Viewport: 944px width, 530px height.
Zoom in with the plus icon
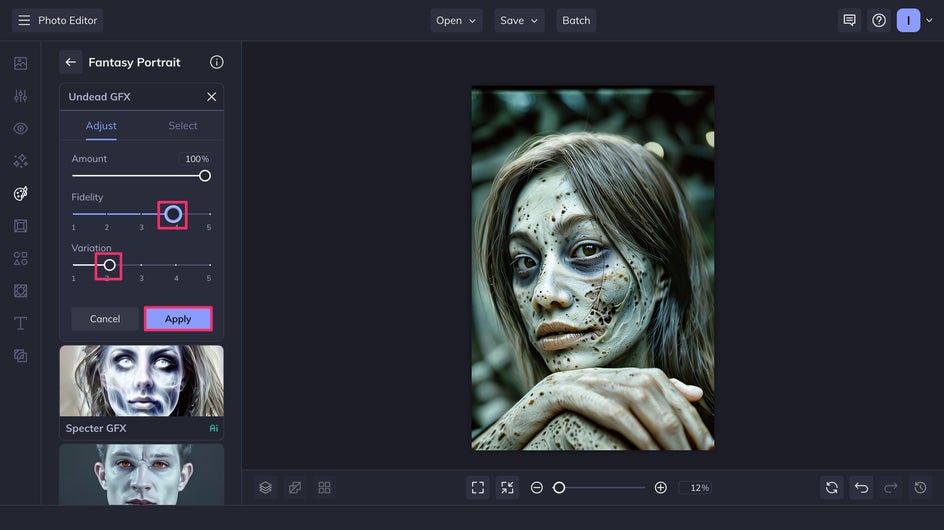660,487
